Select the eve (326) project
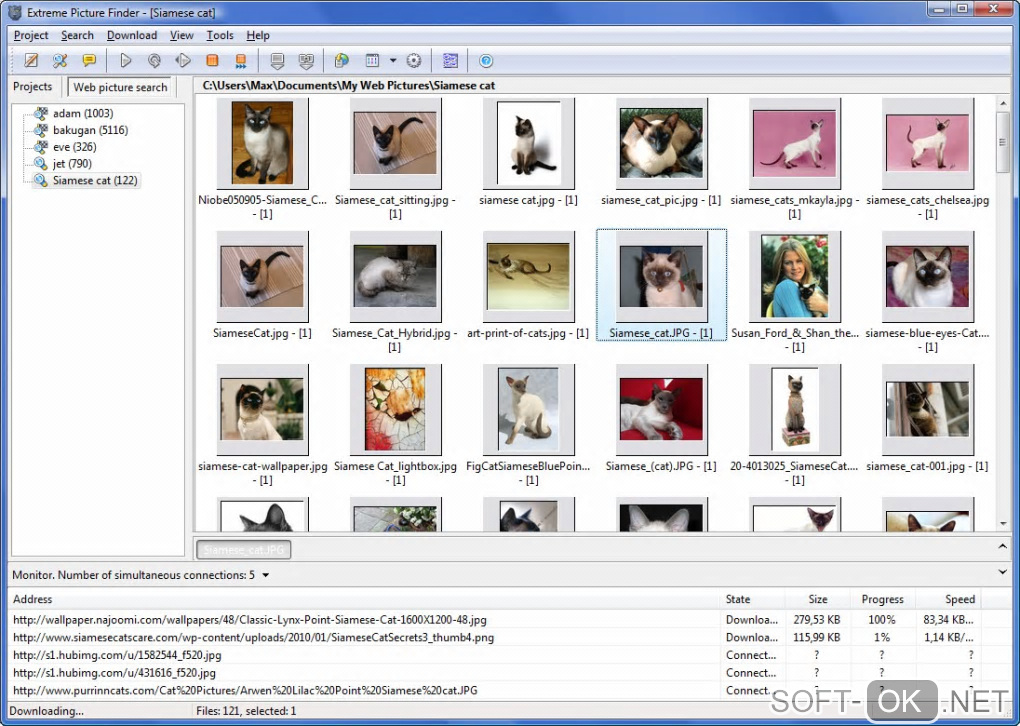 pyautogui.click(x=74, y=147)
